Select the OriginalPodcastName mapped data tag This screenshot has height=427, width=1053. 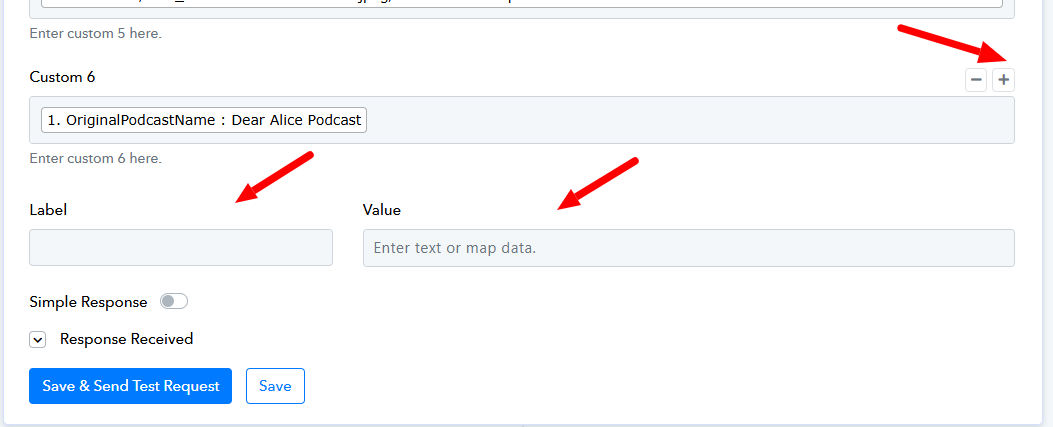point(203,120)
